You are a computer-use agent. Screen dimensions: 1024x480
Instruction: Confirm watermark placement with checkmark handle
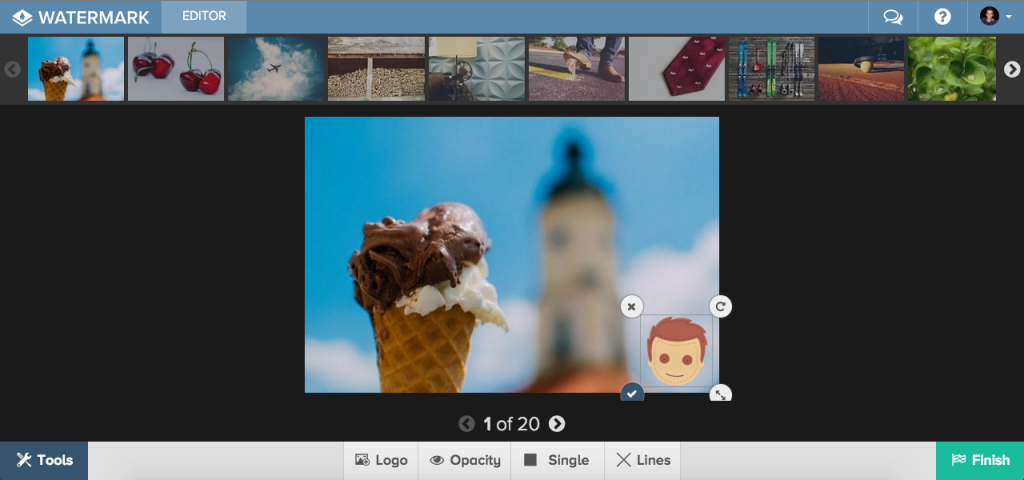pyautogui.click(x=632, y=392)
